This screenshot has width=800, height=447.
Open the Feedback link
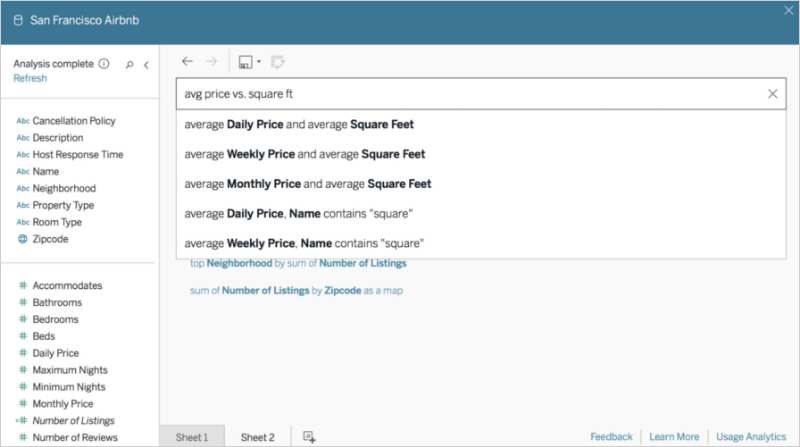pyautogui.click(x=611, y=437)
